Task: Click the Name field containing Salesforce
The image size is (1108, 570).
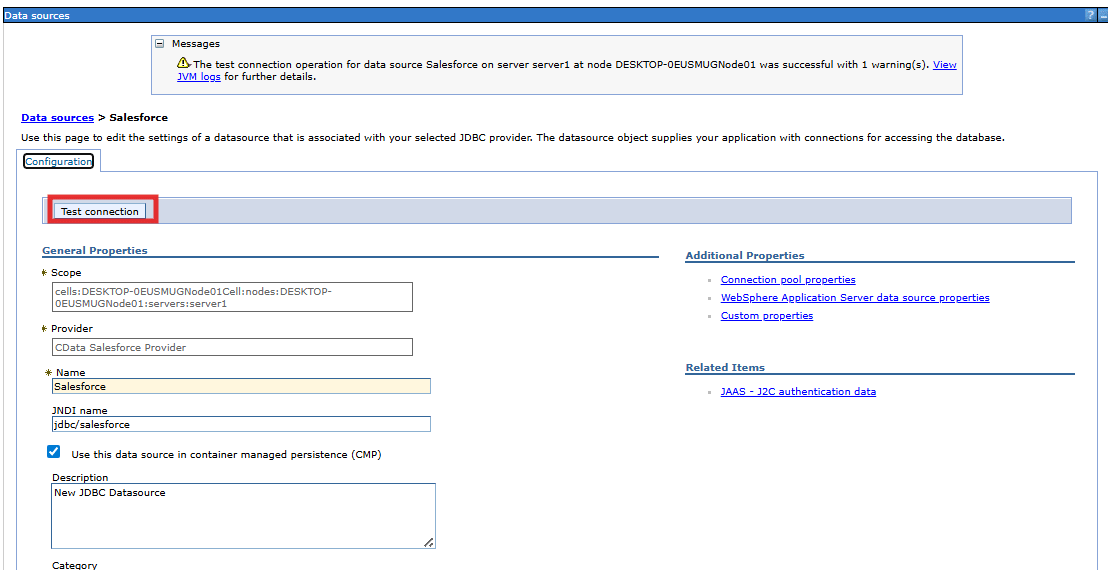Action: [241, 386]
